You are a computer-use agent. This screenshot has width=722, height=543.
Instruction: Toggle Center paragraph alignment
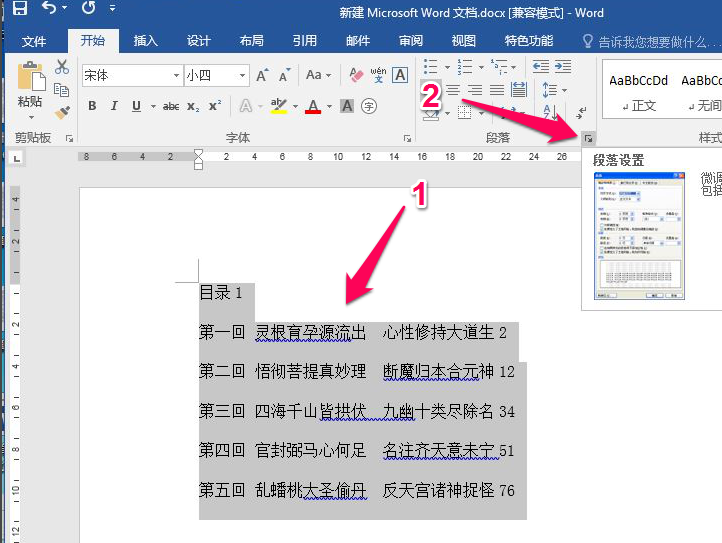(x=453, y=90)
